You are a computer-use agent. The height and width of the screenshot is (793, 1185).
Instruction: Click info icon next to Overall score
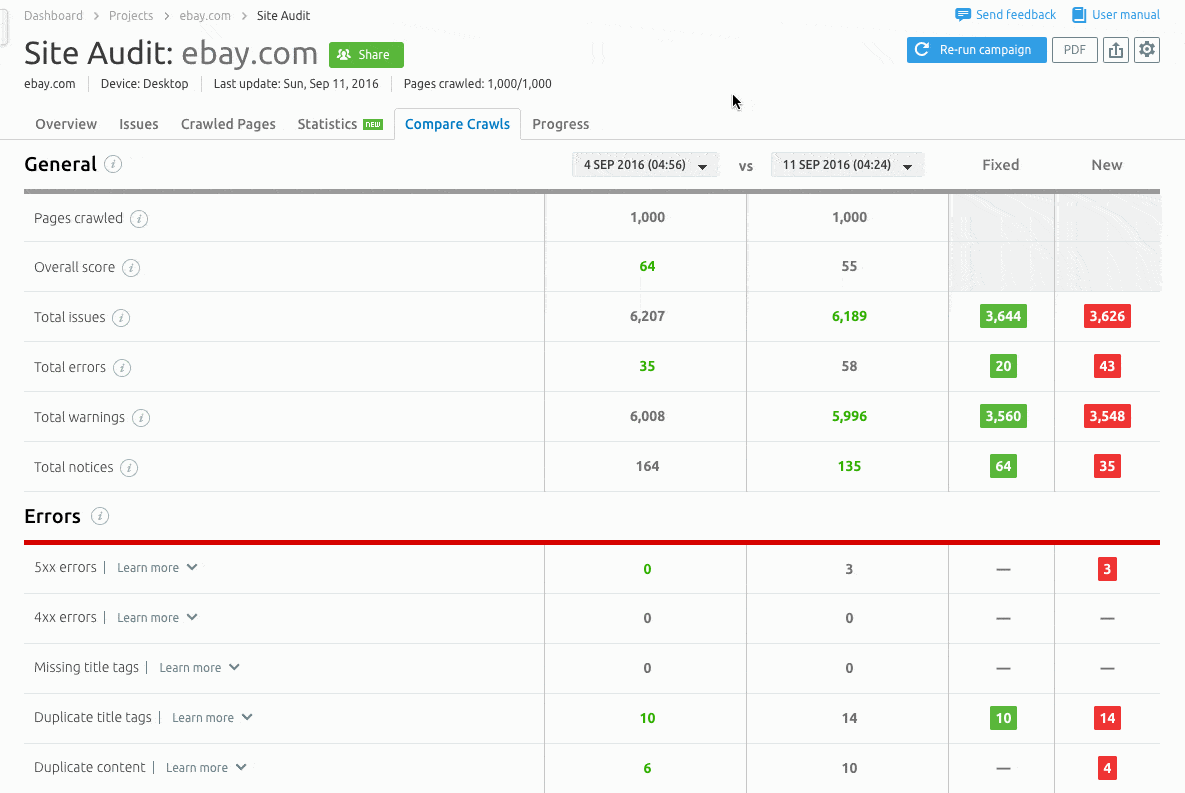click(x=131, y=268)
